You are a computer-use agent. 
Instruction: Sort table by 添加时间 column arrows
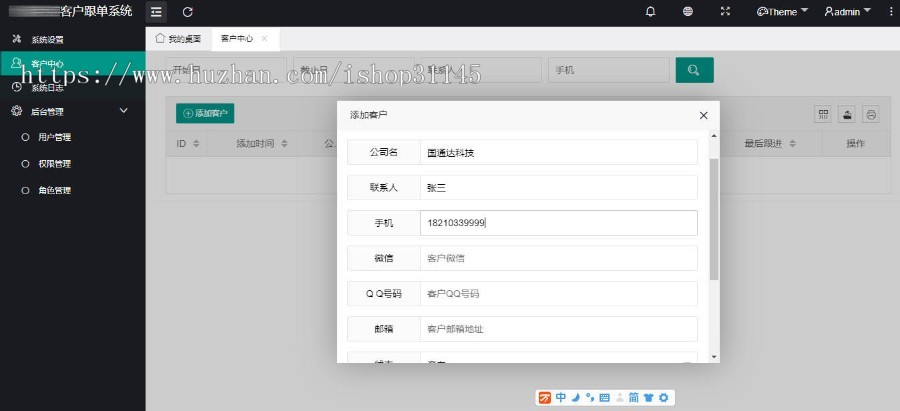pyautogui.click(x=284, y=144)
